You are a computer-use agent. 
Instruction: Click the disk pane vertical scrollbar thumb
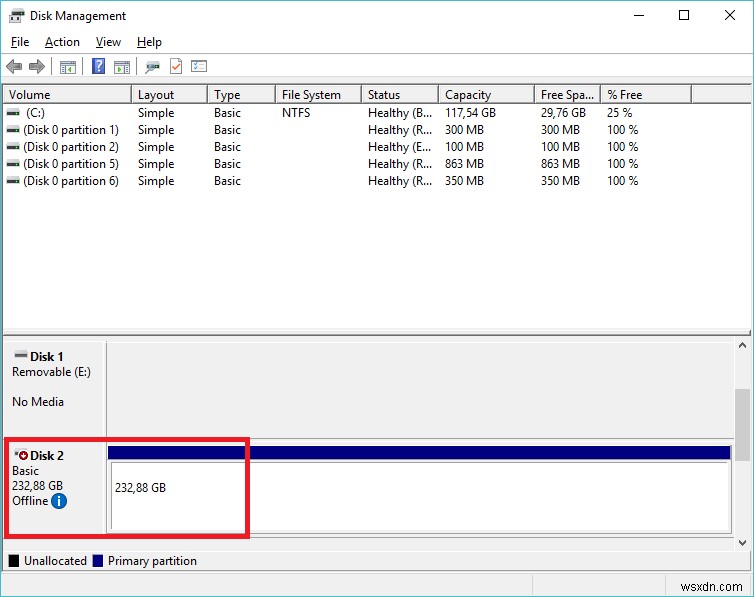point(742,424)
